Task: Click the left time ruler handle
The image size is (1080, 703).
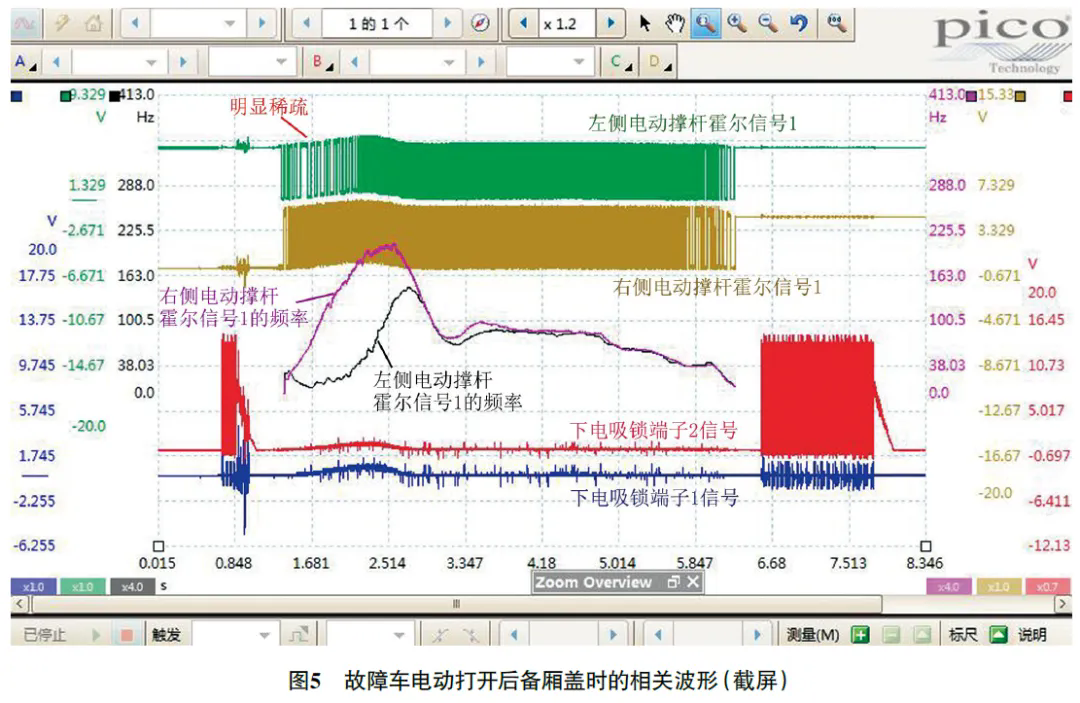Action: [x=158, y=546]
